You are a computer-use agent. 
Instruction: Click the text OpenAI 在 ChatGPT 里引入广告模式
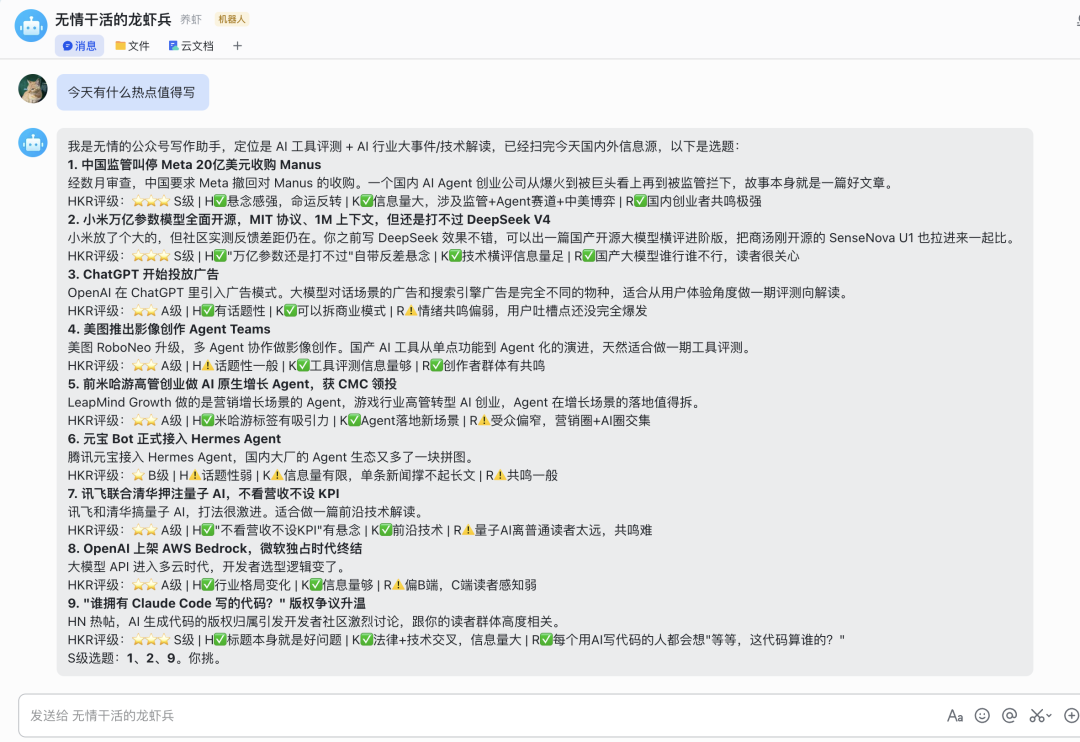(x=458, y=293)
